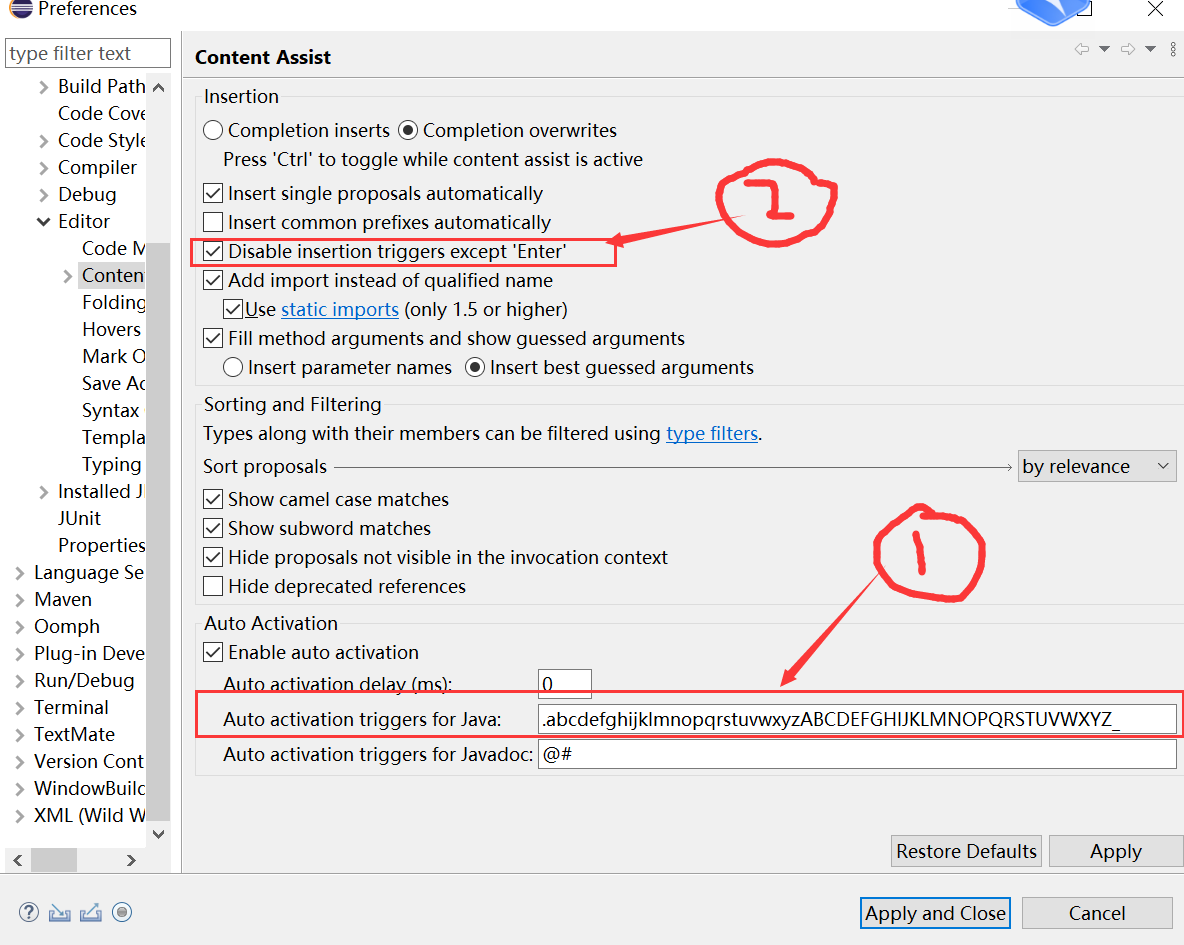
Task: Collapse the Editor tree node
Action: coord(43,222)
